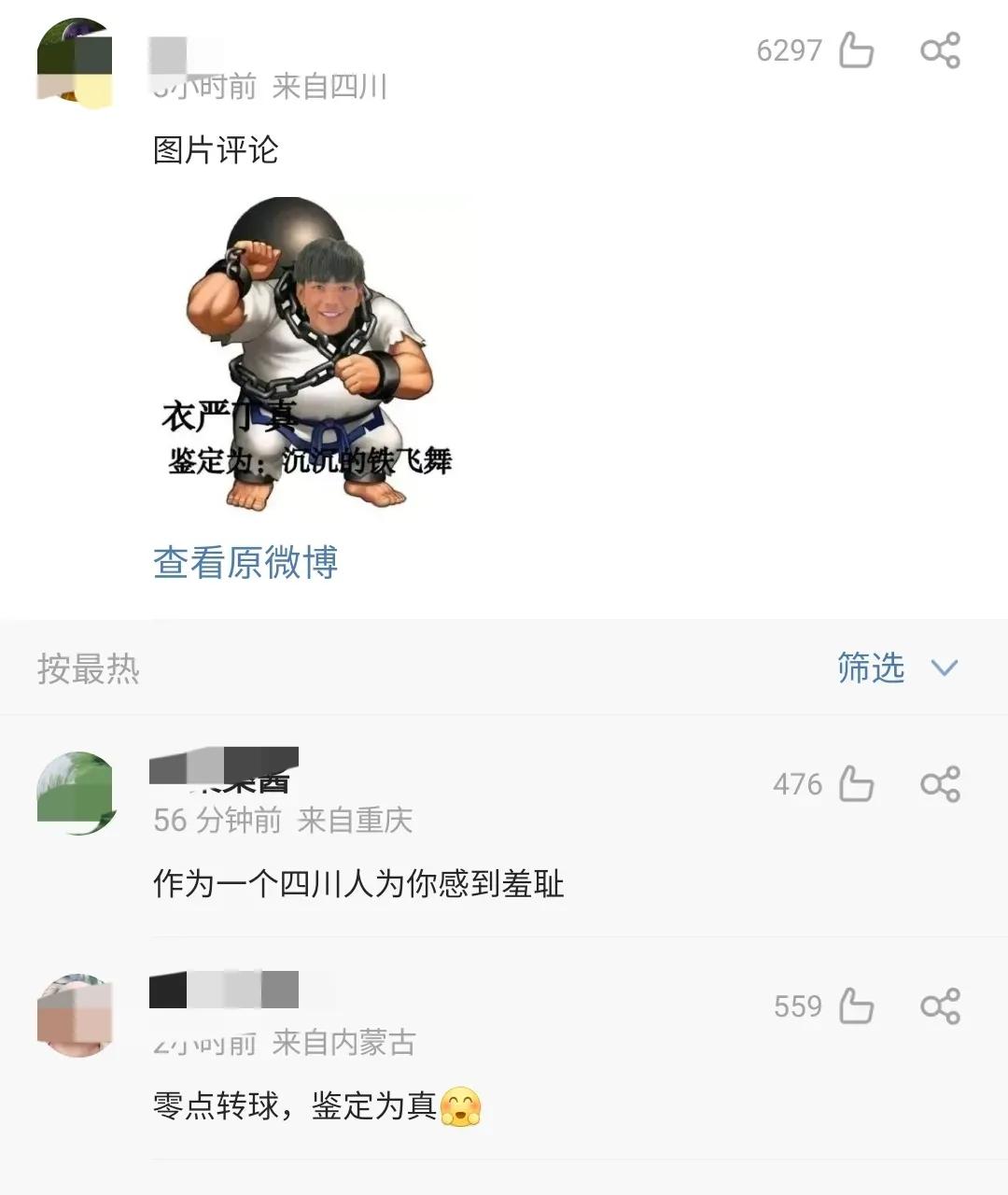Tap comment text 零点转球，鉴定为真
Image resolution: width=1008 pixels, height=1195 pixels.
(x=295, y=1105)
